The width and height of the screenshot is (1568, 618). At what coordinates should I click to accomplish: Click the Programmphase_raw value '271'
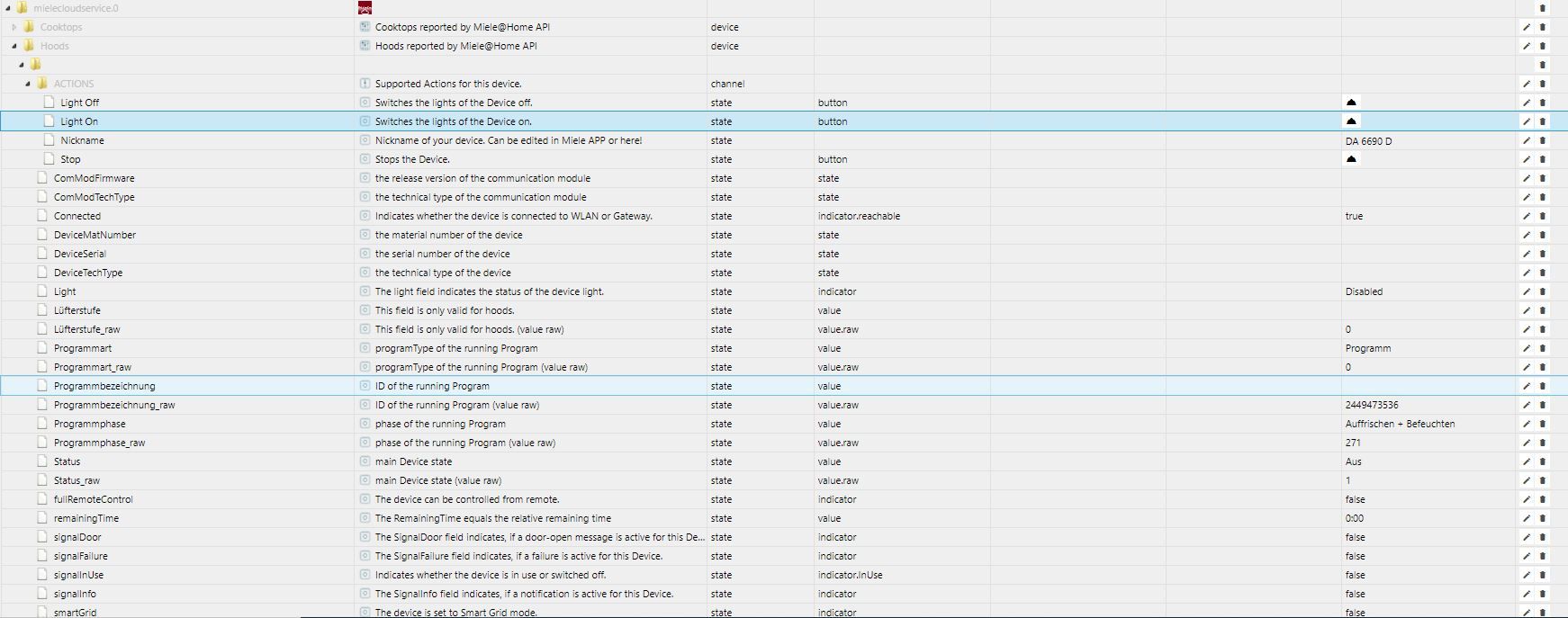(x=1353, y=443)
